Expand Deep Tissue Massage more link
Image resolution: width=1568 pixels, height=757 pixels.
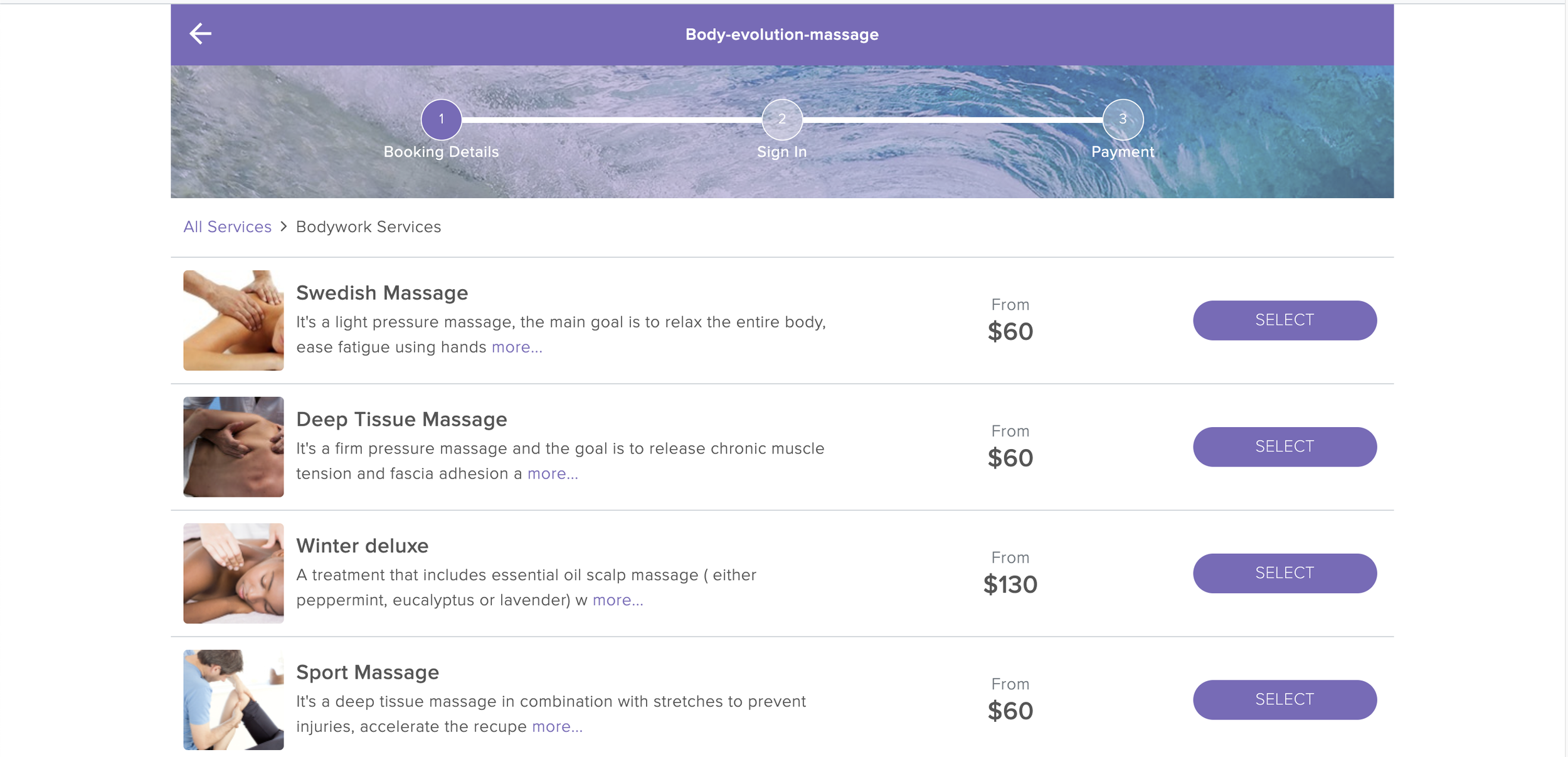tap(553, 474)
